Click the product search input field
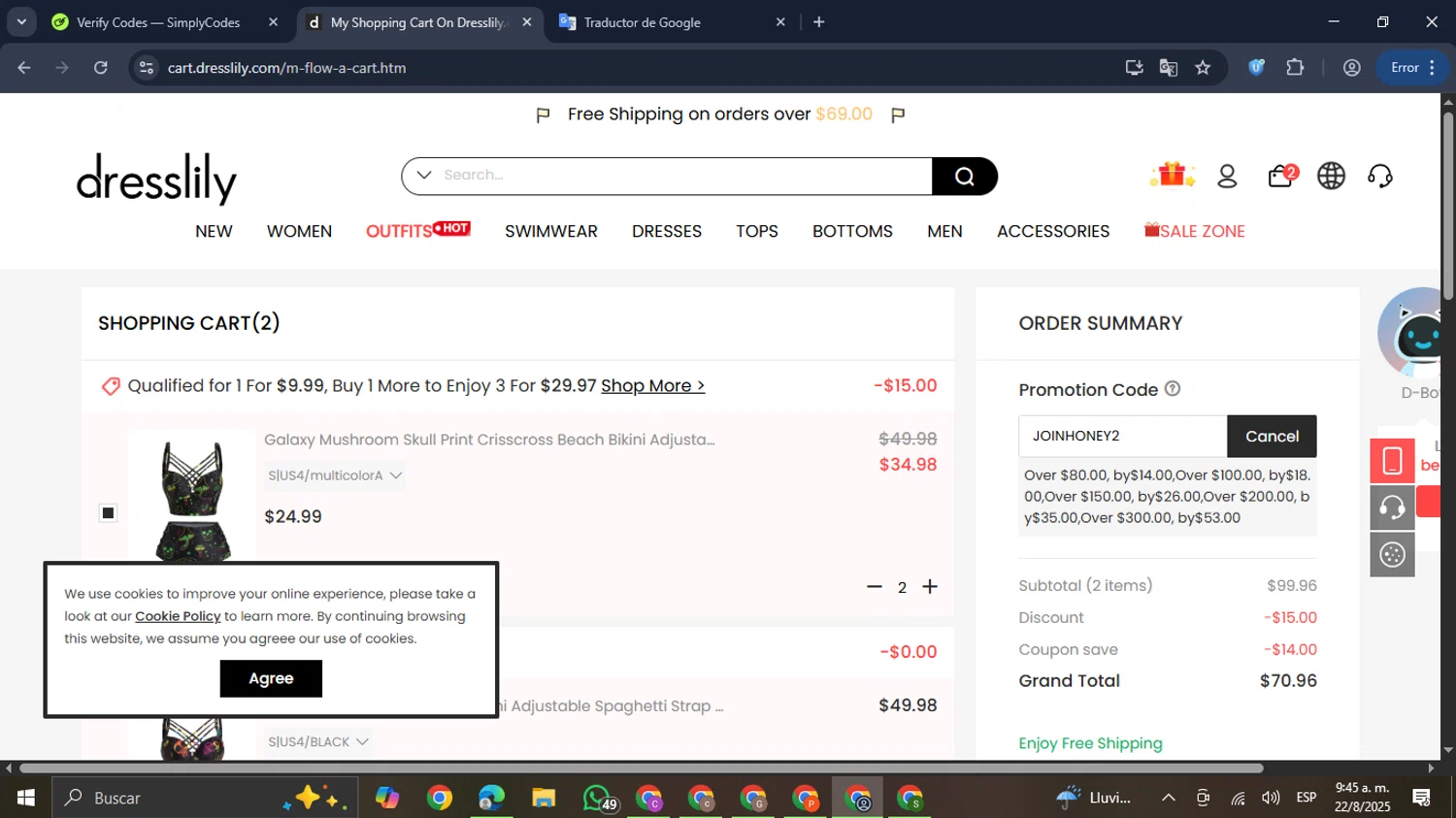Image resolution: width=1456 pixels, height=818 pixels. (684, 176)
